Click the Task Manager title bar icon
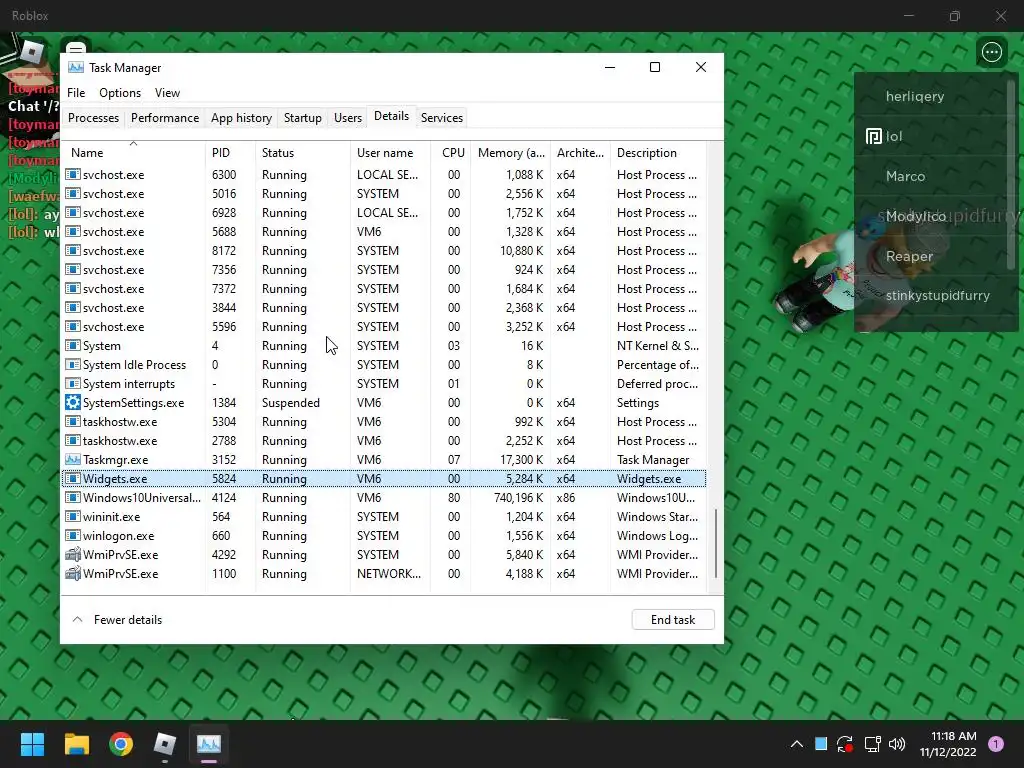Viewport: 1024px width, 768px height. point(76,67)
